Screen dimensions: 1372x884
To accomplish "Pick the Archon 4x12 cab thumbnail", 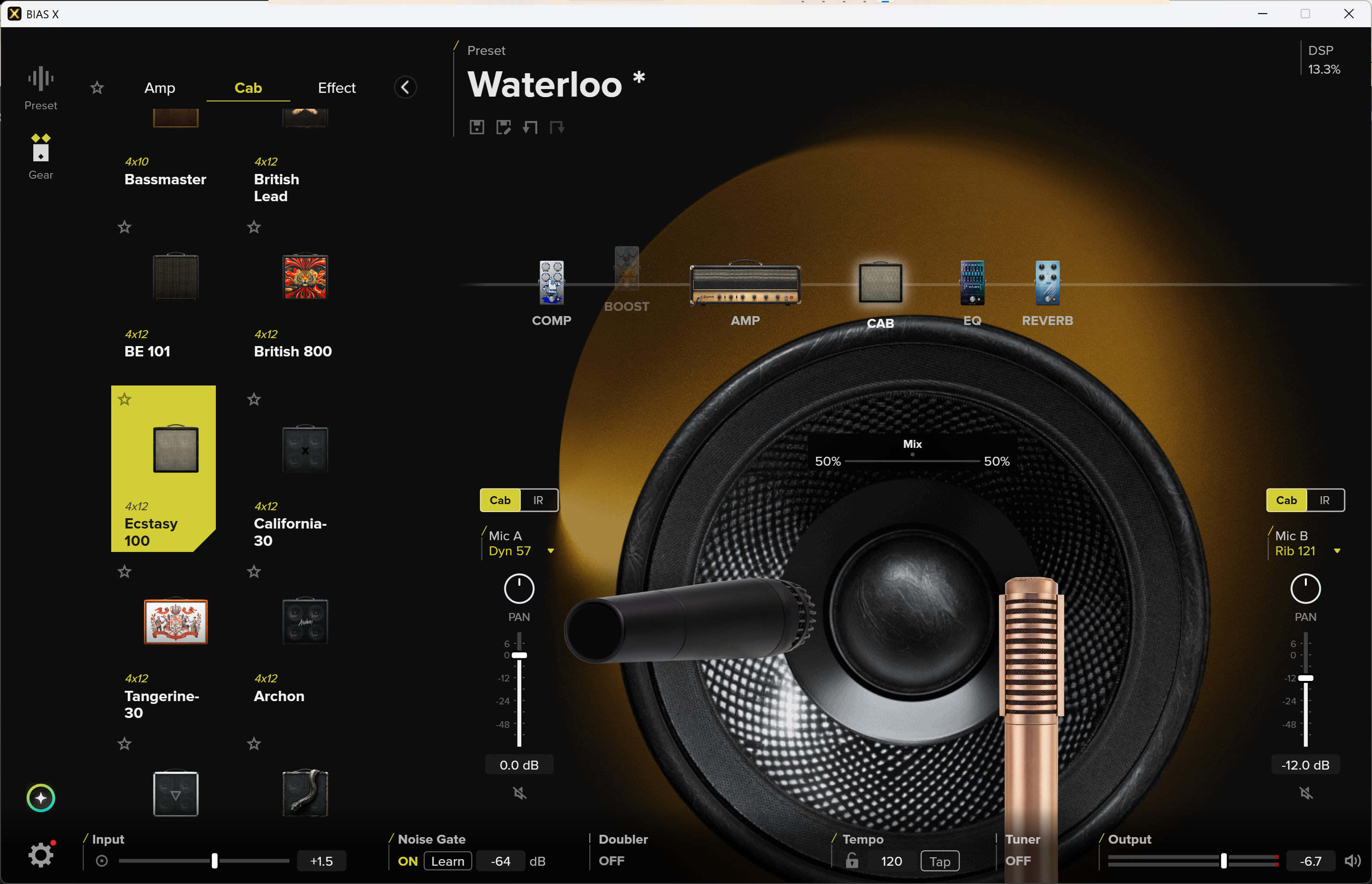I will (x=305, y=621).
